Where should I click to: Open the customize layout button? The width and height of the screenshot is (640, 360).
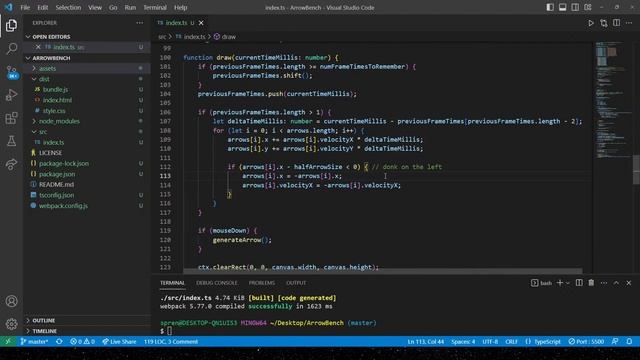click(588, 7)
